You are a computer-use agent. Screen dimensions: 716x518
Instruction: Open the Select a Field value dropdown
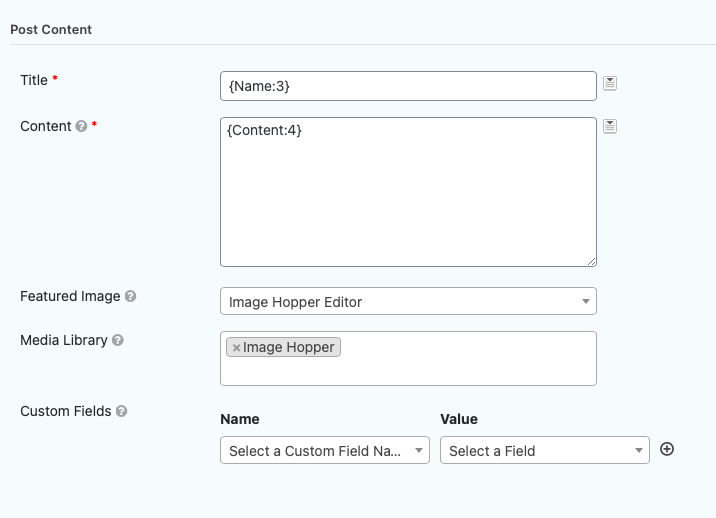[x=544, y=451]
